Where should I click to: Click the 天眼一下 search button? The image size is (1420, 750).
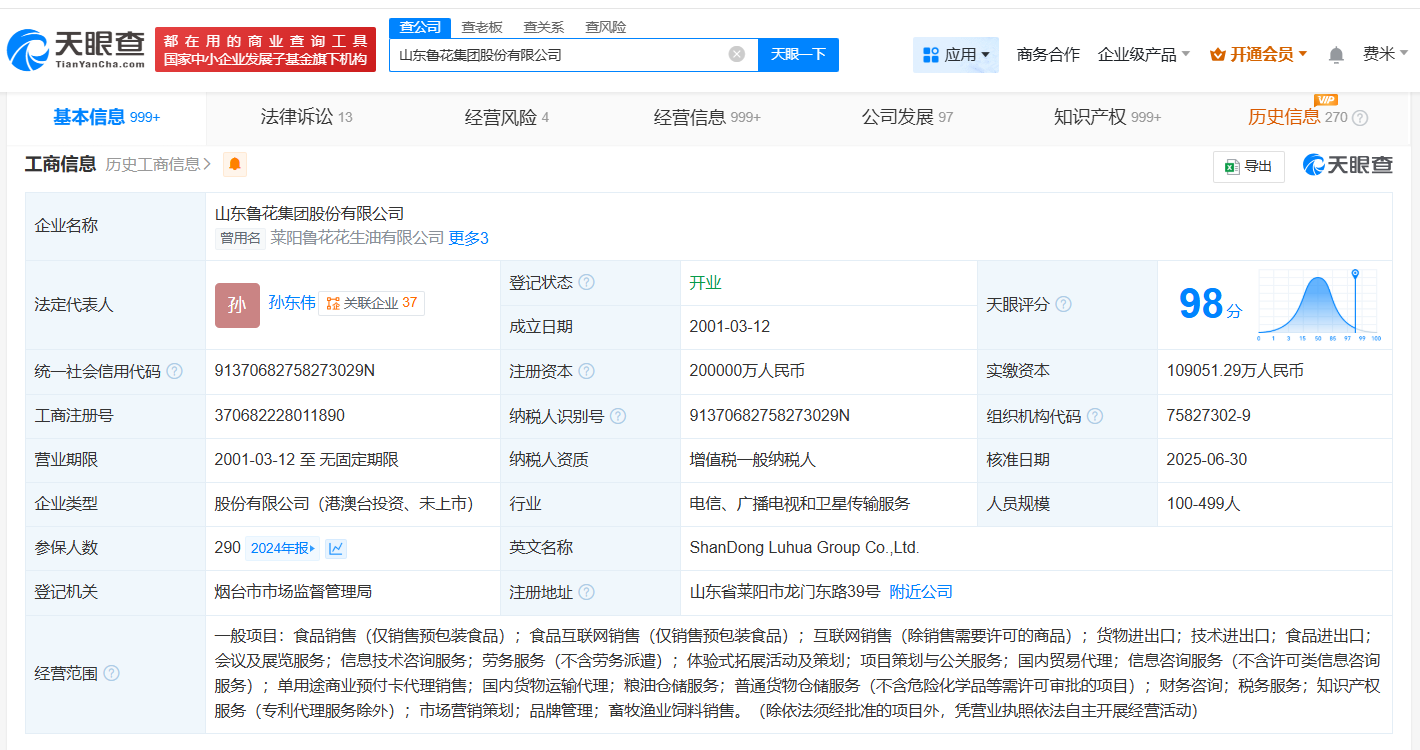tap(798, 54)
